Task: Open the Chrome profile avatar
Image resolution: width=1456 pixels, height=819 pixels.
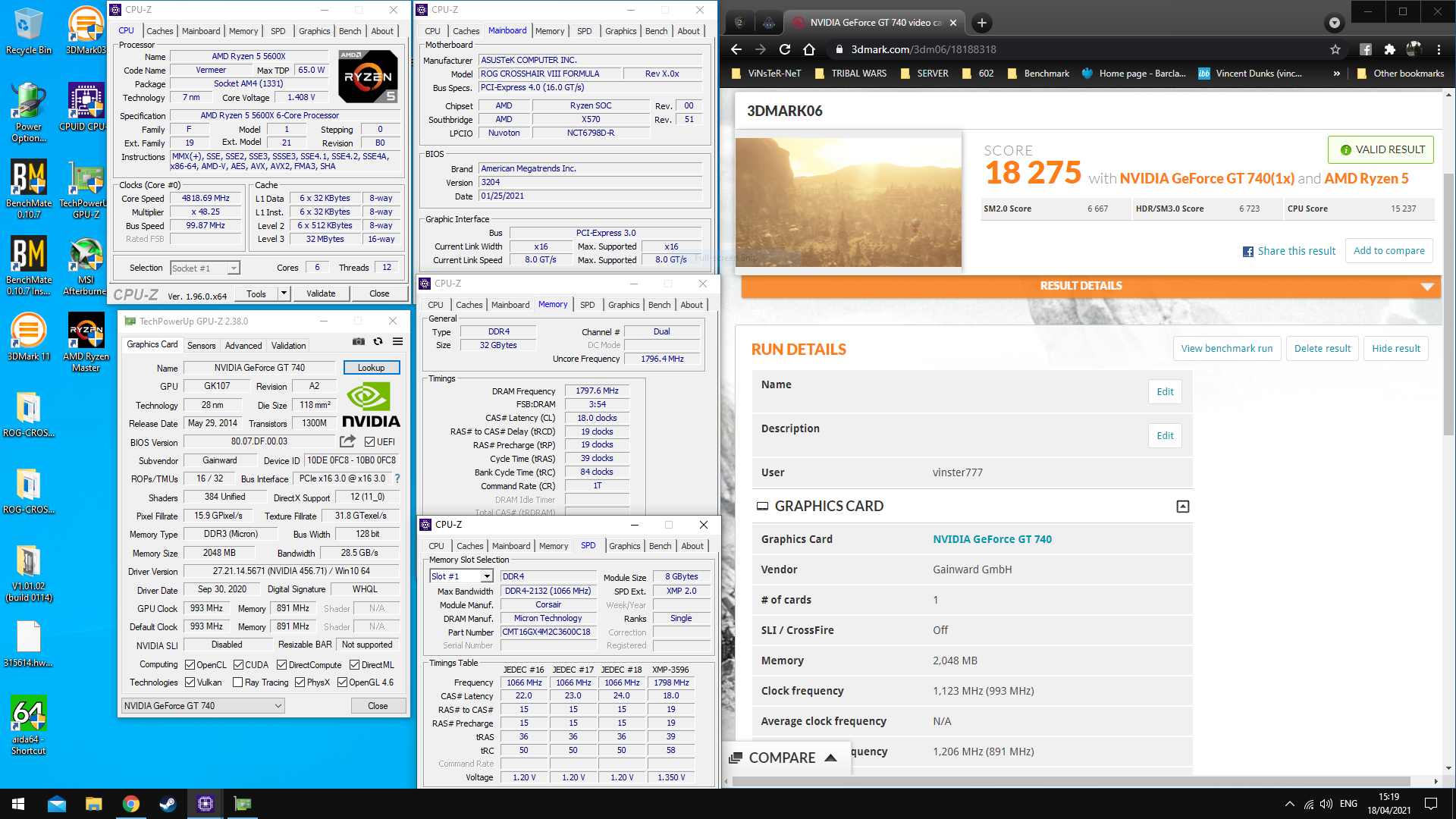Action: coord(1414,49)
